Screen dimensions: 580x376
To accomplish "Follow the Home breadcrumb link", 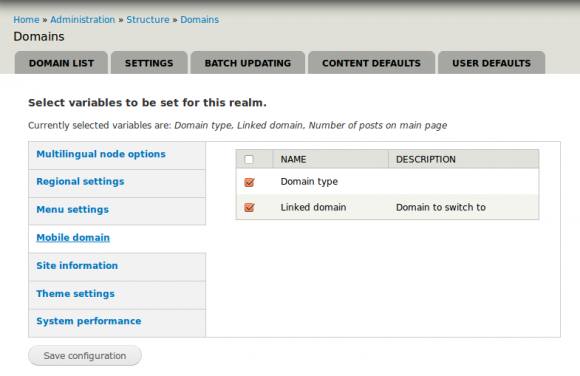I will click(x=26, y=20).
